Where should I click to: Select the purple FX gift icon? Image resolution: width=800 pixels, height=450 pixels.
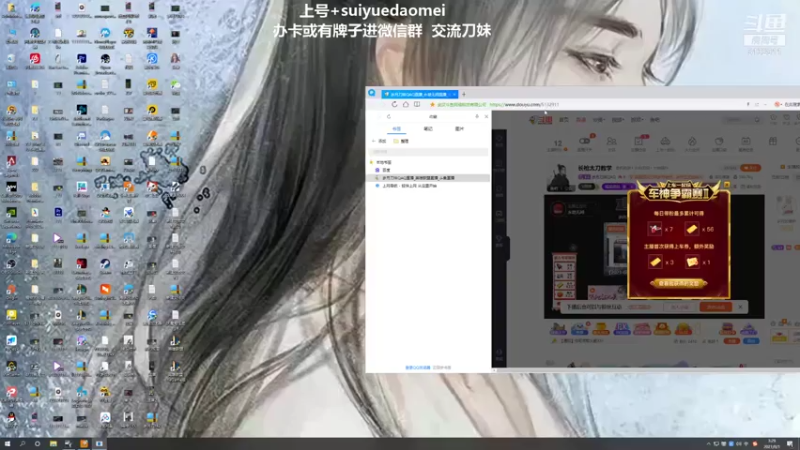tap(622, 329)
